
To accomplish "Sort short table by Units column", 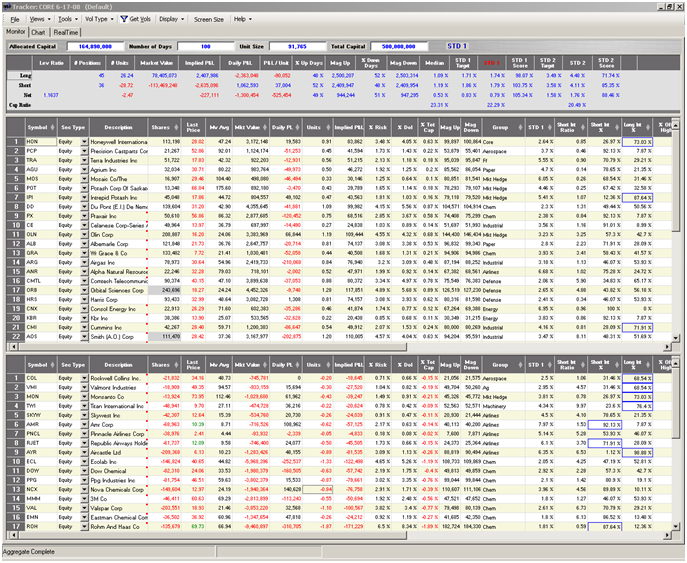I will click(318, 365).
